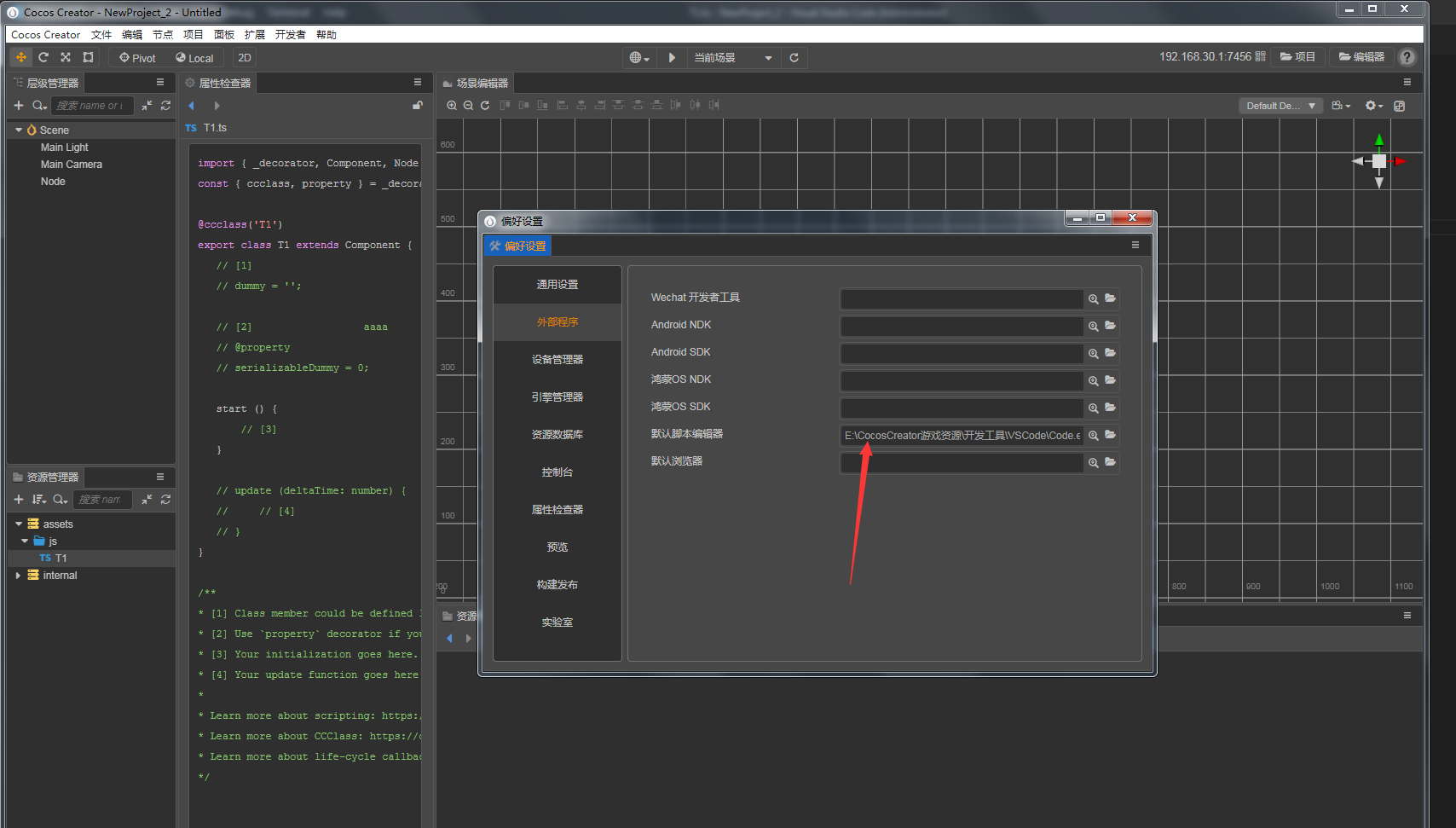Open the Default De... dropdown in the scene view
Image resolution: width=1456 pixels, height=828 pixels.
click(1280, 106)
